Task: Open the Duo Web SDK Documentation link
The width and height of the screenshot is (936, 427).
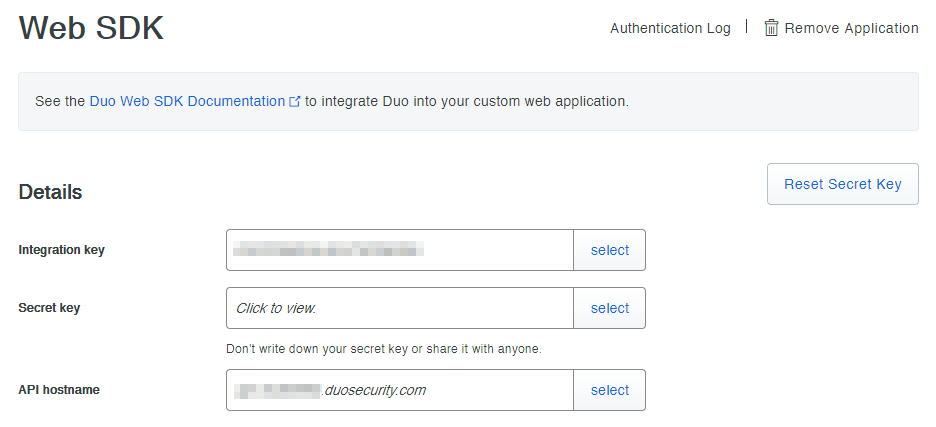Action: (x=187, y=101)
